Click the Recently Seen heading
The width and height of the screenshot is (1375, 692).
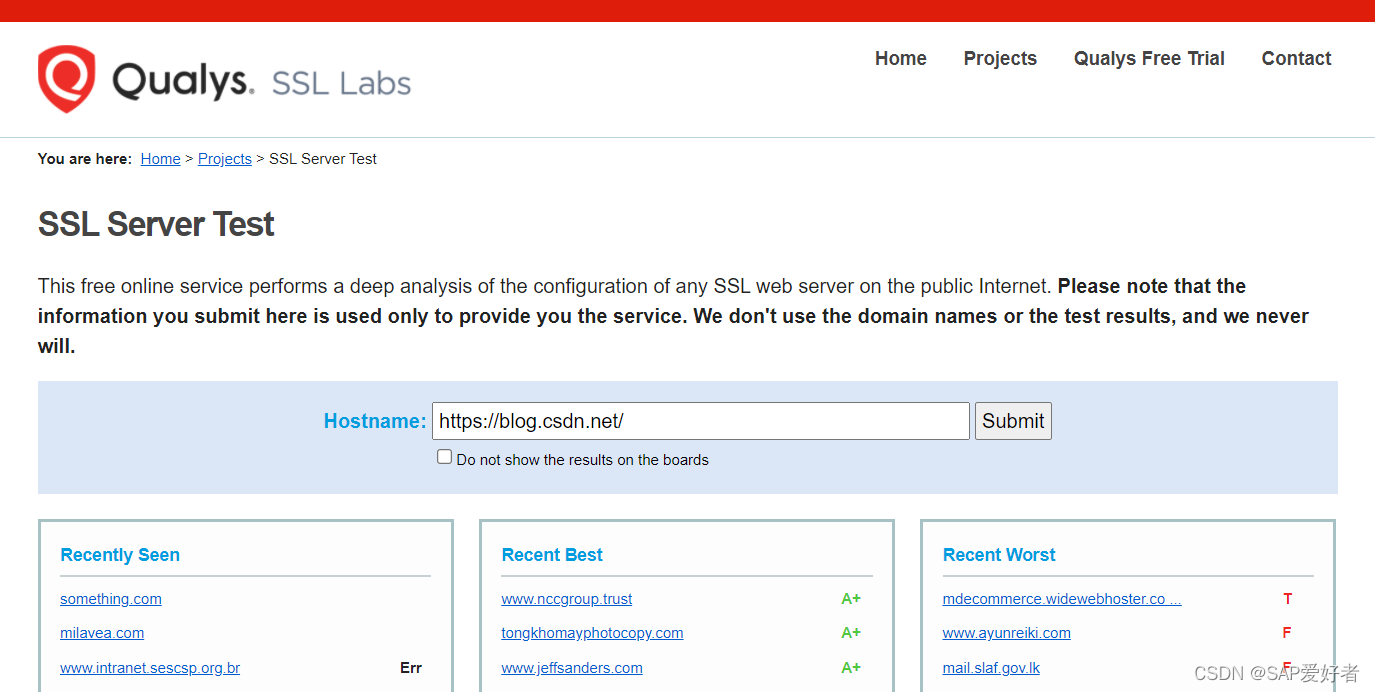point(120,555)
